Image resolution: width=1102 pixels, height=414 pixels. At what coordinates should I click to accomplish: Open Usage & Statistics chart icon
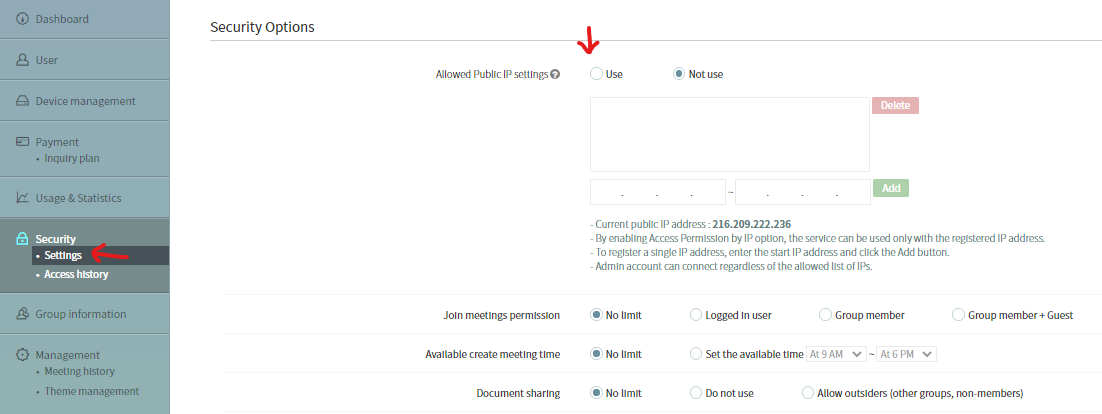(x=22, y=198)
